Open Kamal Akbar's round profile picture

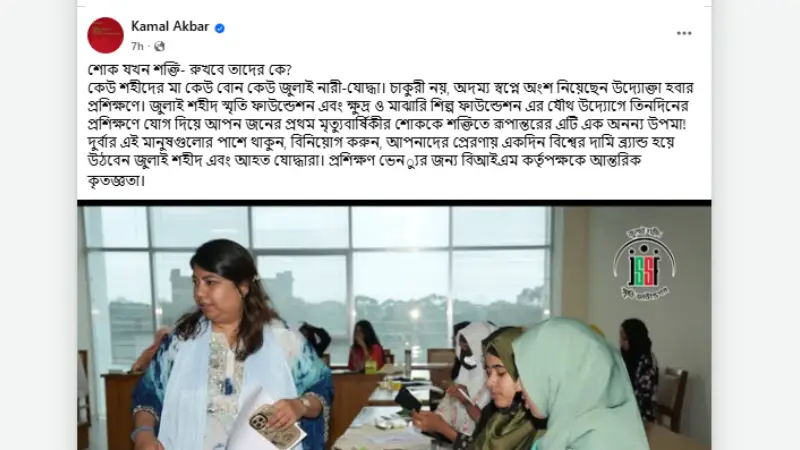coord(106,35)
